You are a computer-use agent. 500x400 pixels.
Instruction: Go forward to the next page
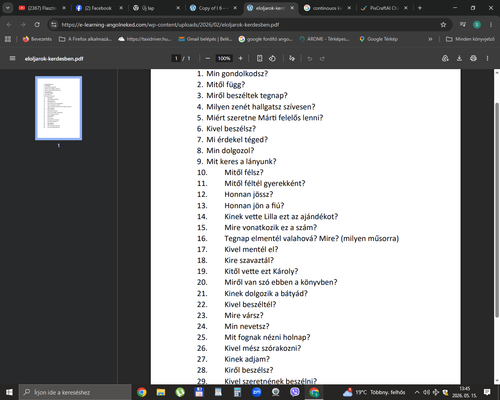pyautogui.click(x=23, y=24)
